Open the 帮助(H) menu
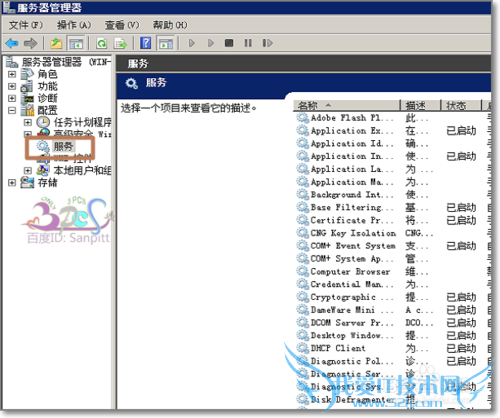Viewport: 500px width, 418px height. click(170, 25)
